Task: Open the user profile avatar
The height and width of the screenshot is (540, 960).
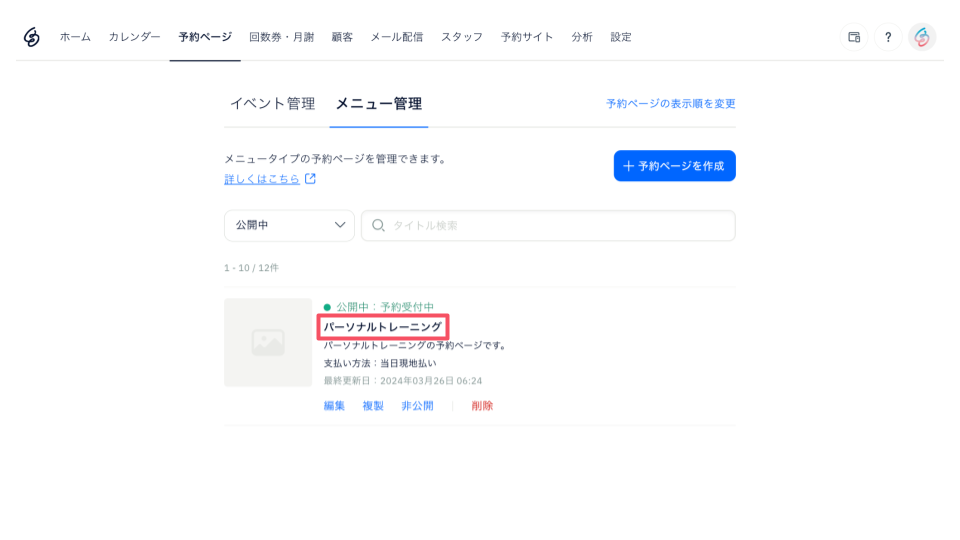Action: point(922,37)
